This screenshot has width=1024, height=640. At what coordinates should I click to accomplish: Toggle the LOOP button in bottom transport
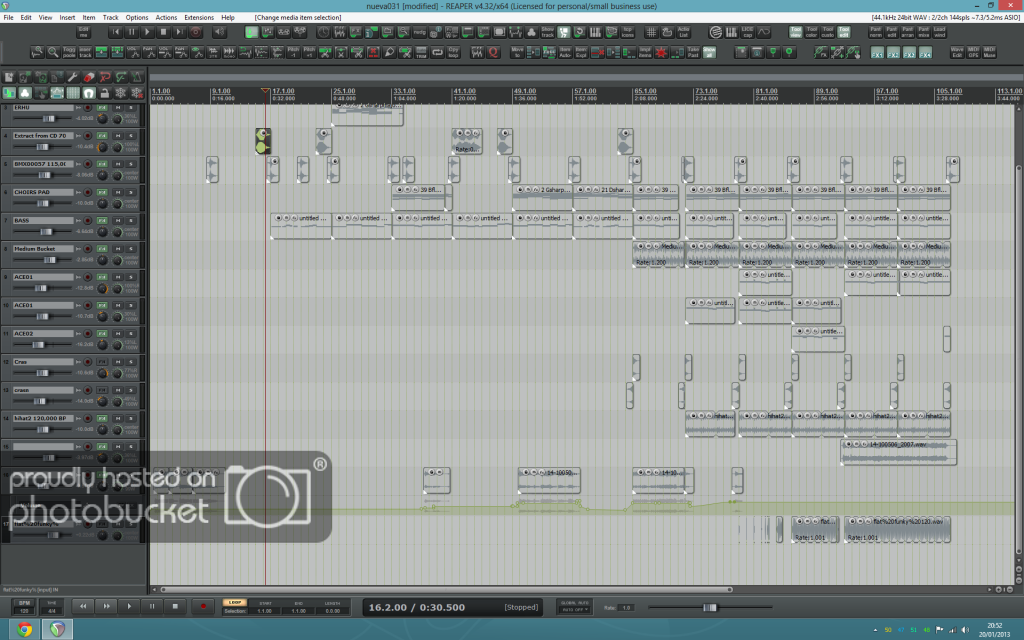pos(235,602)
